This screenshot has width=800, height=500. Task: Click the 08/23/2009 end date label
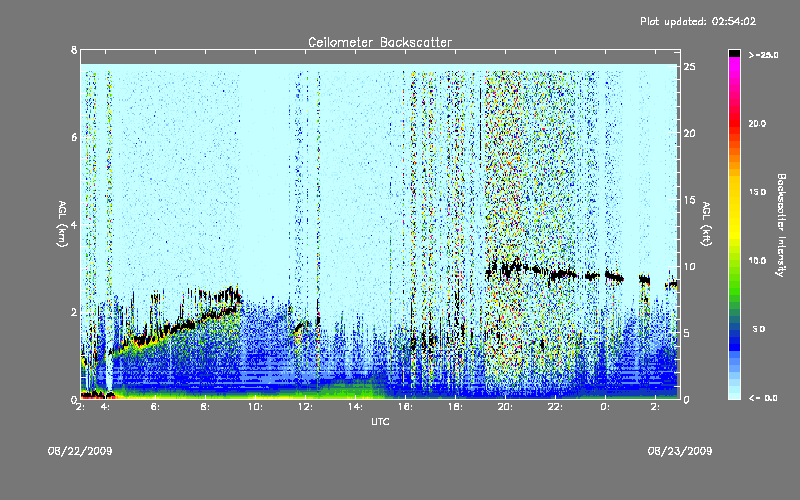[680, 451]
